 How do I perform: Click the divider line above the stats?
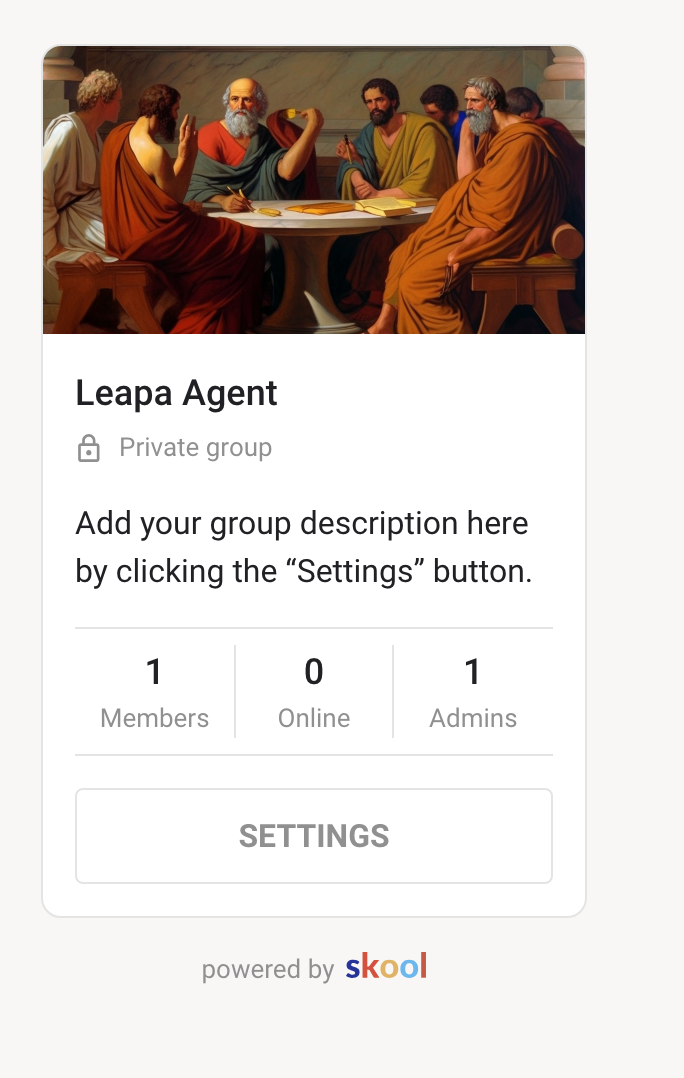(x=314, y=628)
